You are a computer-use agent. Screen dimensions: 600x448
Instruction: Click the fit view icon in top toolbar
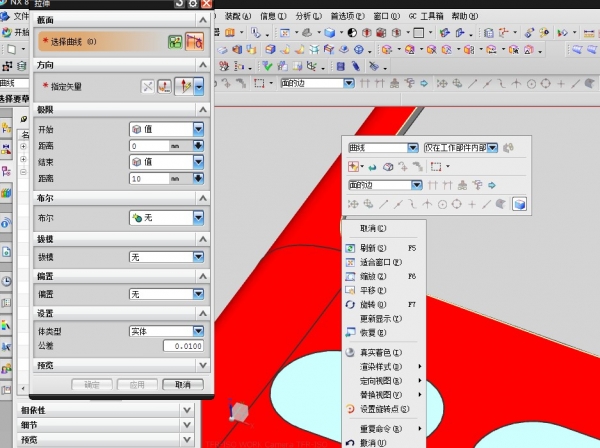click(285, 33)
